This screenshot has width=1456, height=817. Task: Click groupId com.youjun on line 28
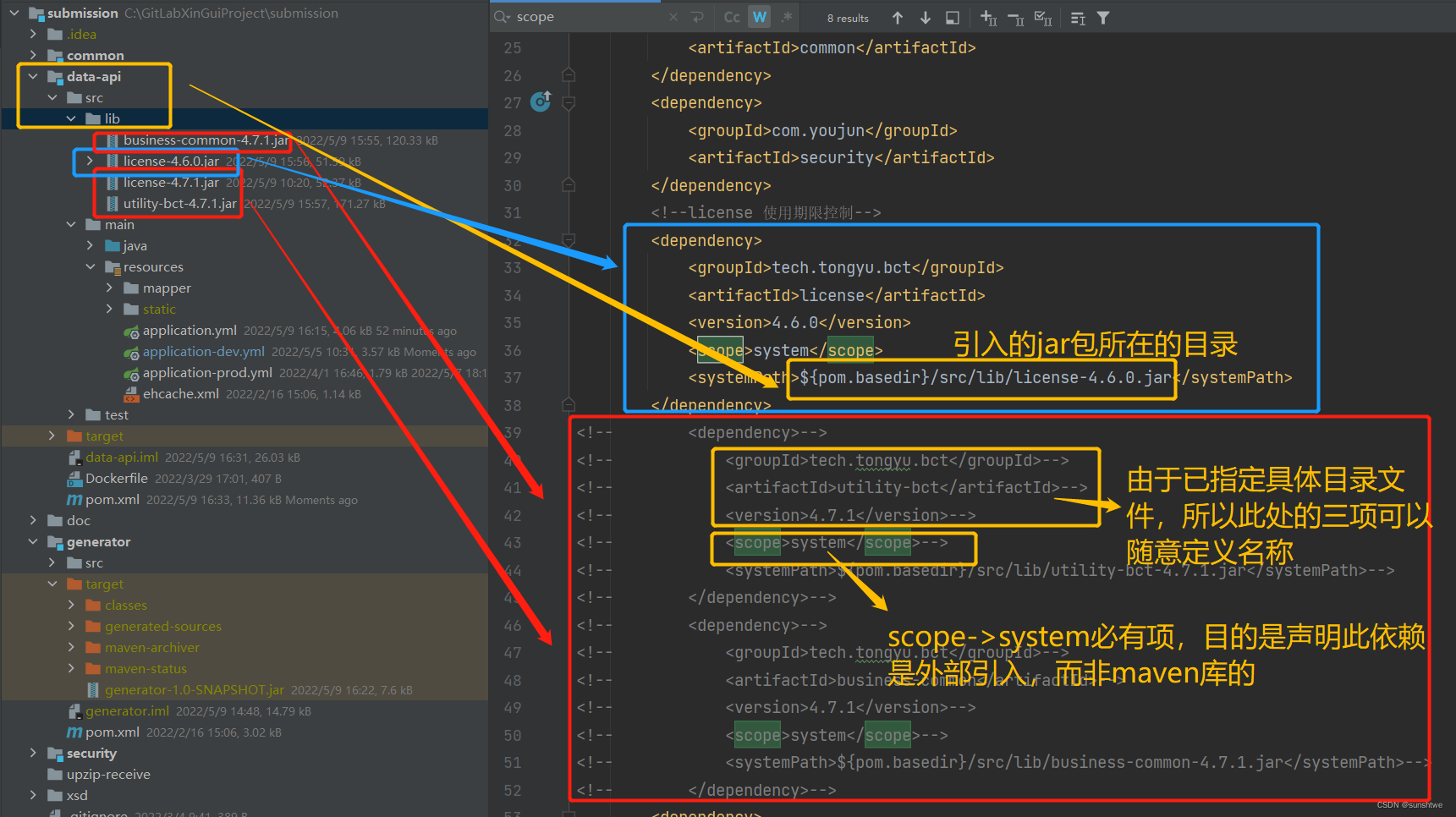822,131
